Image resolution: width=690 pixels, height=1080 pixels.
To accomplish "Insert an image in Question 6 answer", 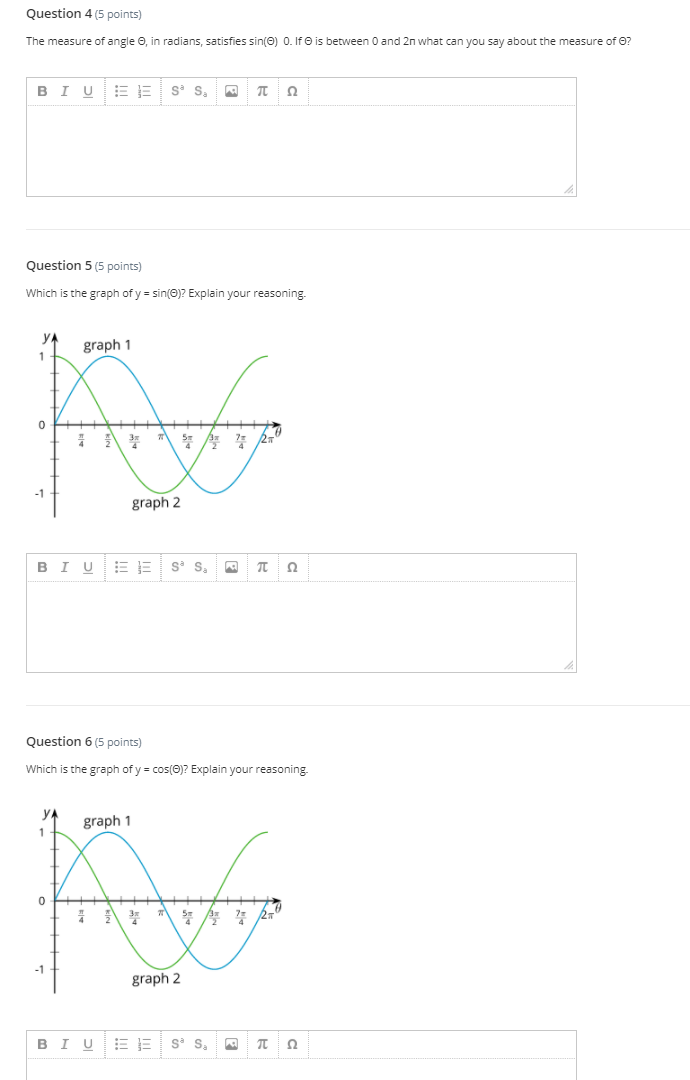I will 232,1043.
